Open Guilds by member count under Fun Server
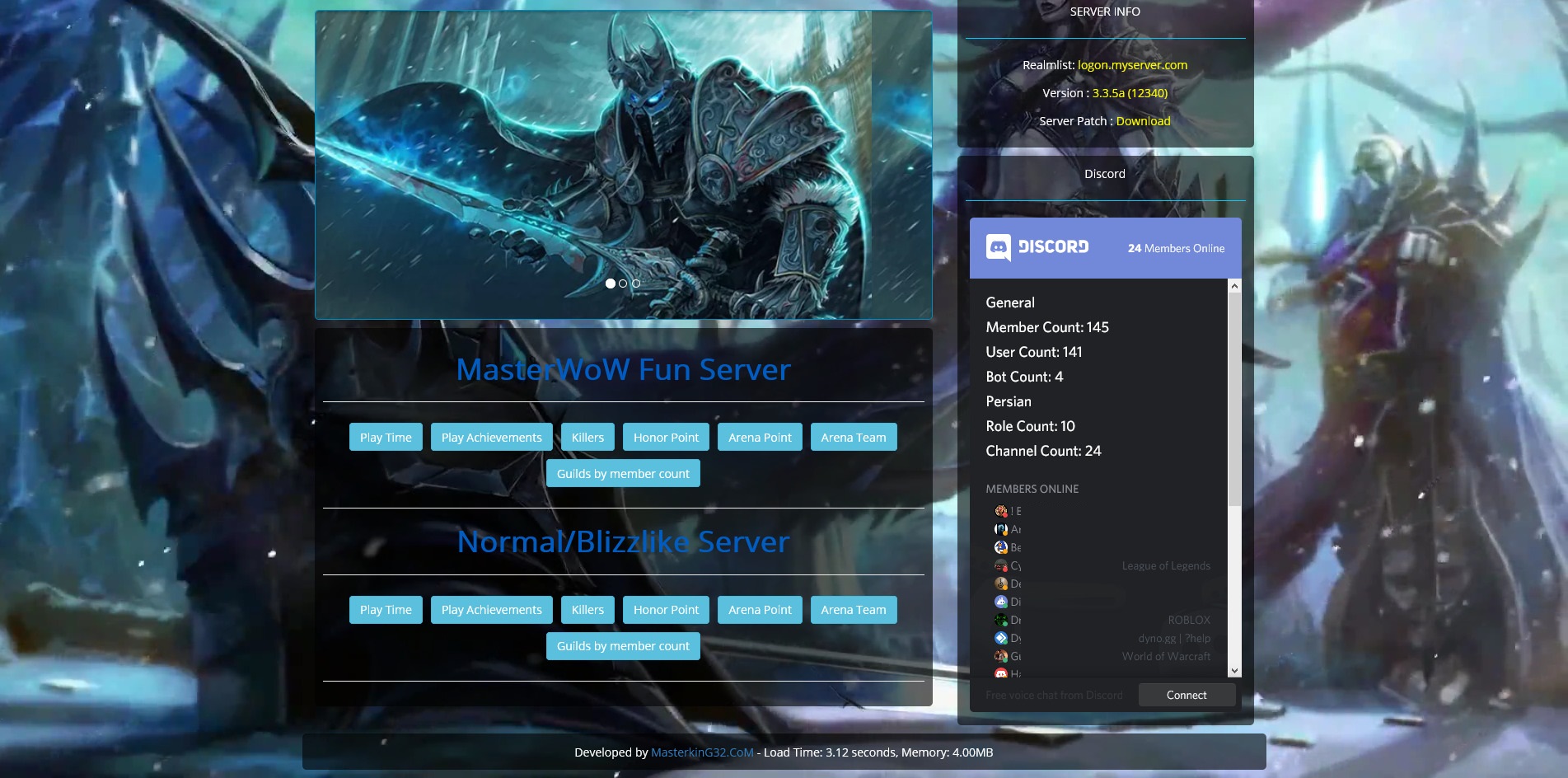 click(x=623, y=473)
